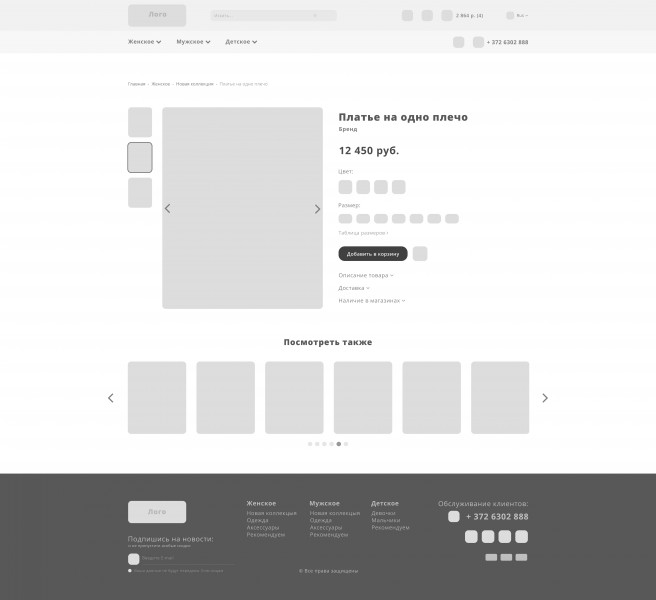Go to Главная in the breadcrumbs
This screenshot has height=600, width=656.
pyautogui.click(x=136, y=84)
